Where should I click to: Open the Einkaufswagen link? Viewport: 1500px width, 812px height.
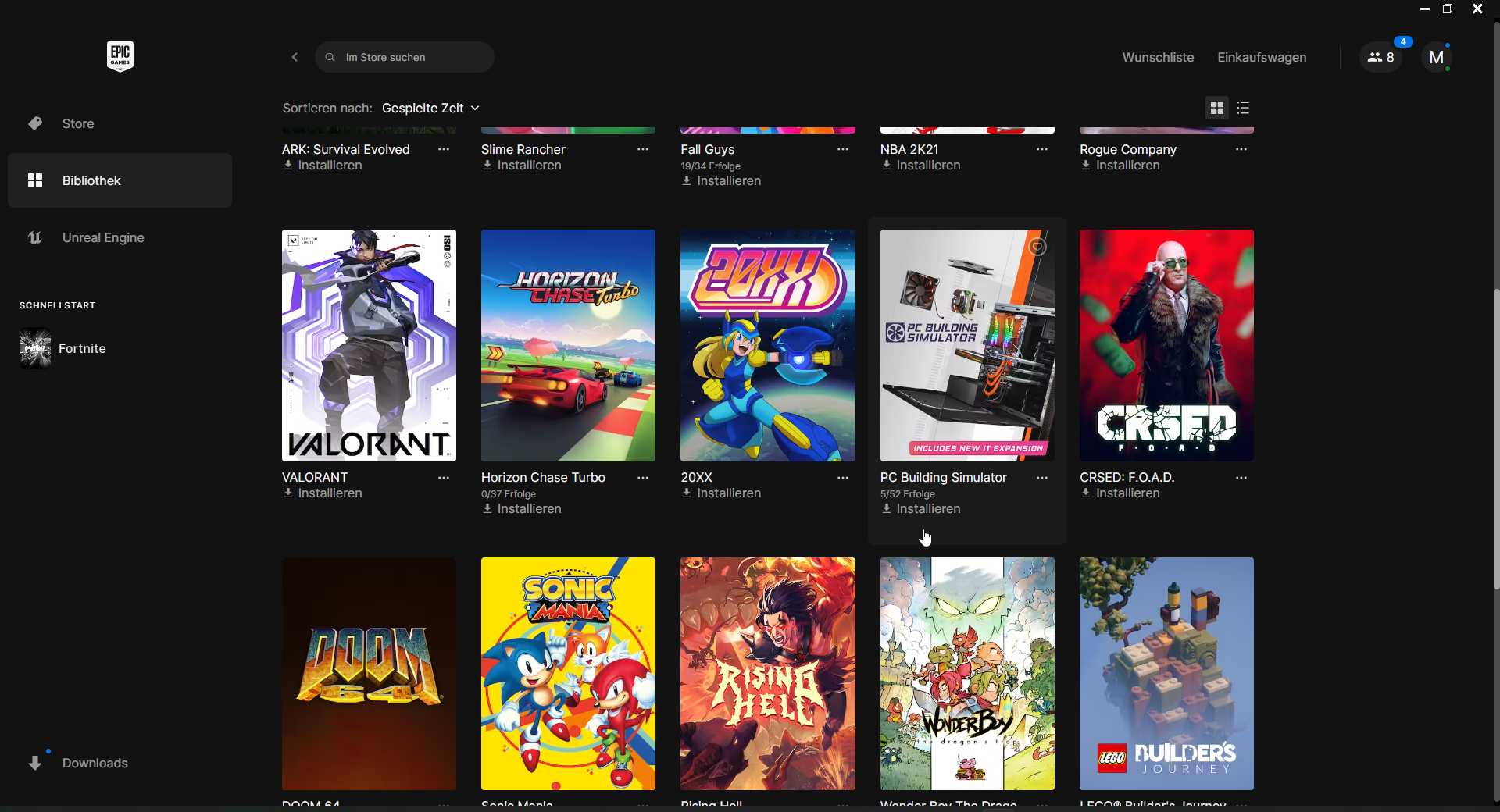(1262, 57)
